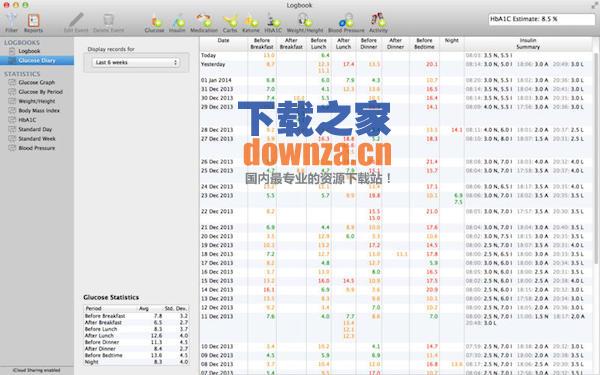This screenshot has height=375, width=600.
Task: Open the Filter toolbar icon
Action: coord(11,23)
